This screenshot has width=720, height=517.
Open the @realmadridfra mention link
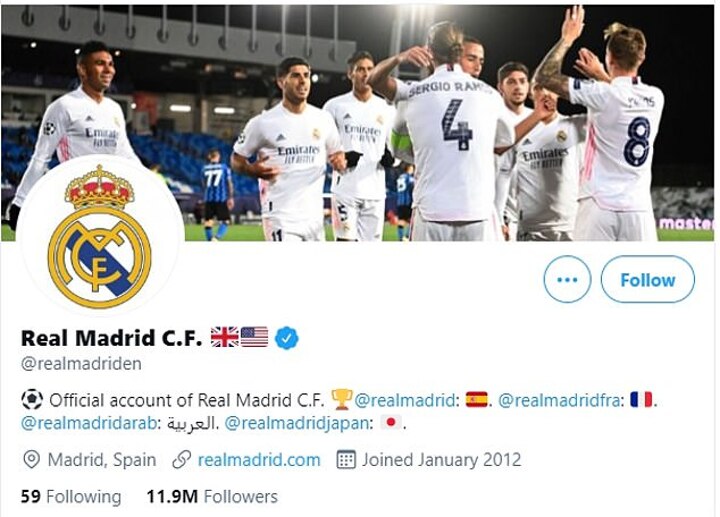[559, 400]
